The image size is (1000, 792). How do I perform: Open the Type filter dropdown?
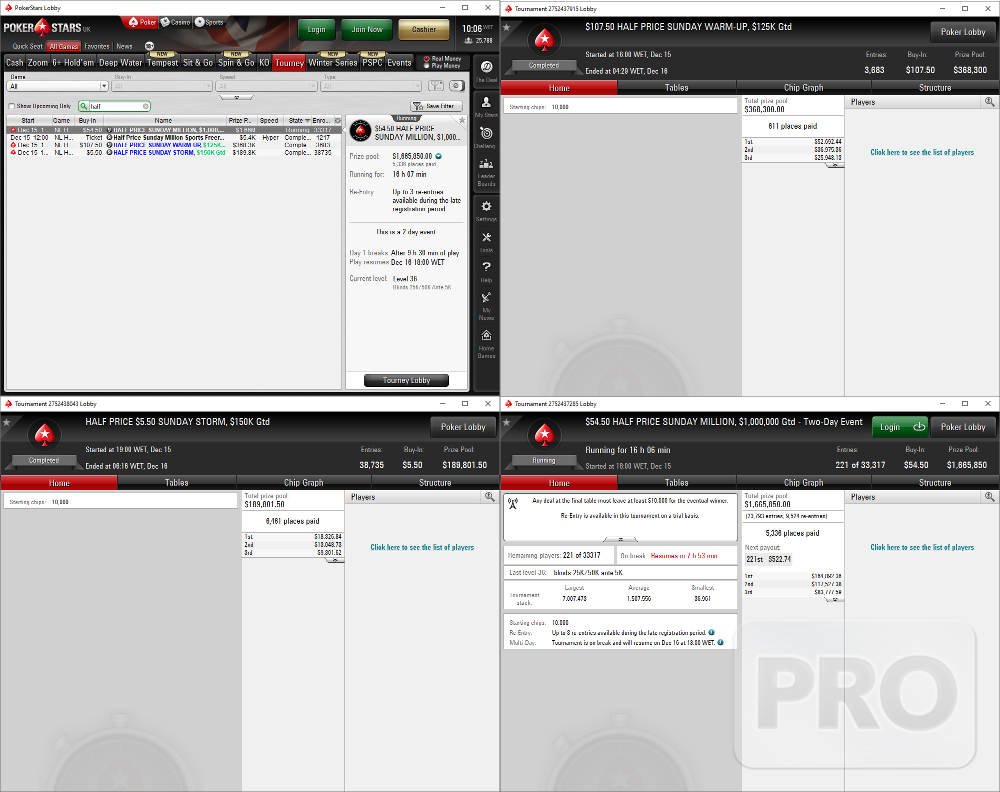click(x=371, y=86)
